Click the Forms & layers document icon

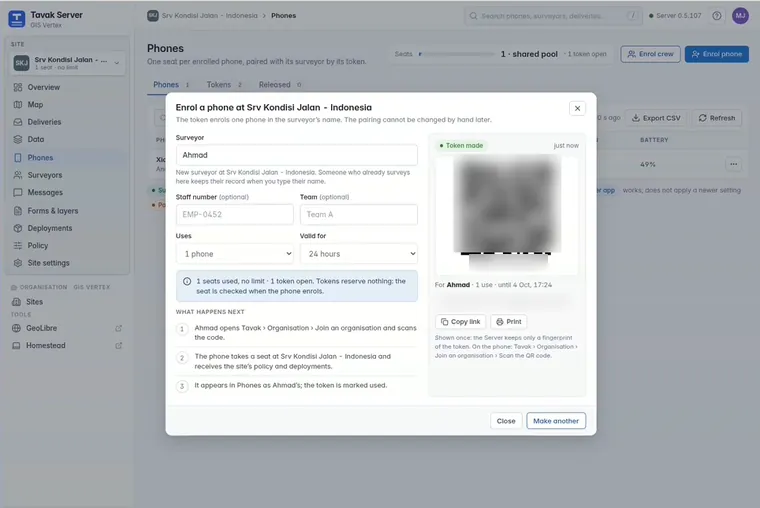pyautogui.click(x=18, y=211)
